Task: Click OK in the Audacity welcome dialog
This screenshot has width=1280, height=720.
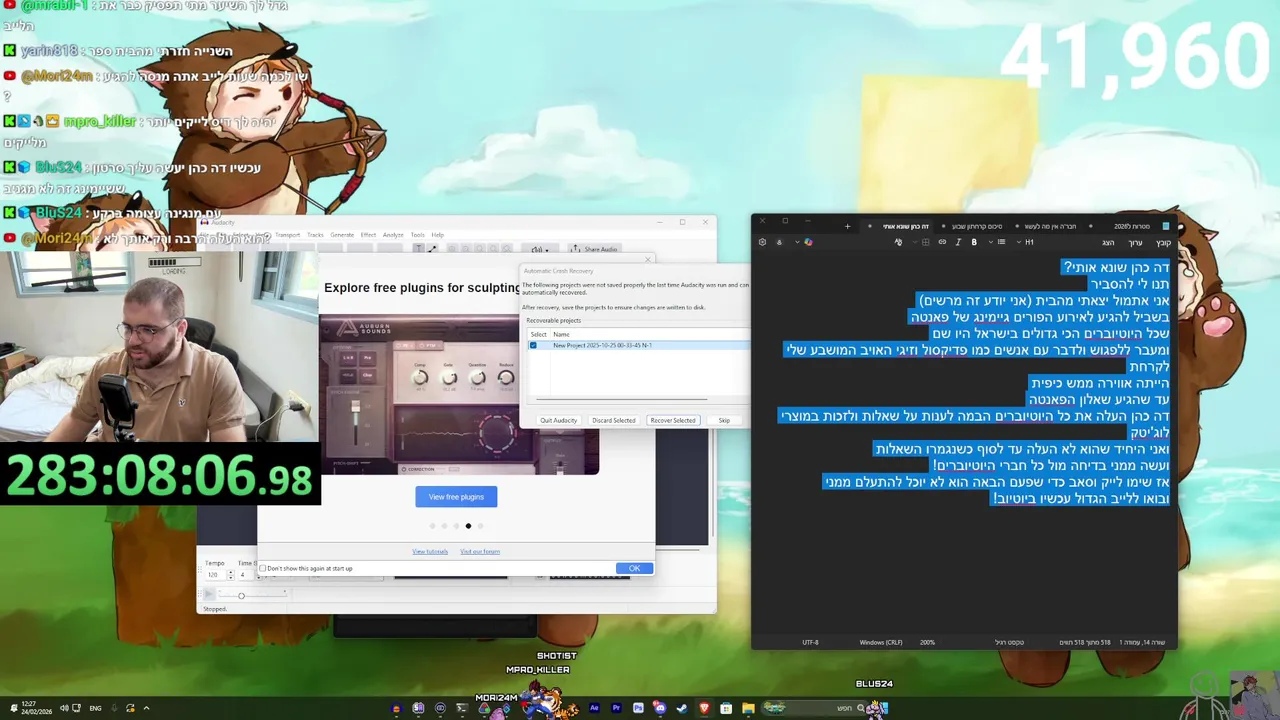Action: click(634, 568)
